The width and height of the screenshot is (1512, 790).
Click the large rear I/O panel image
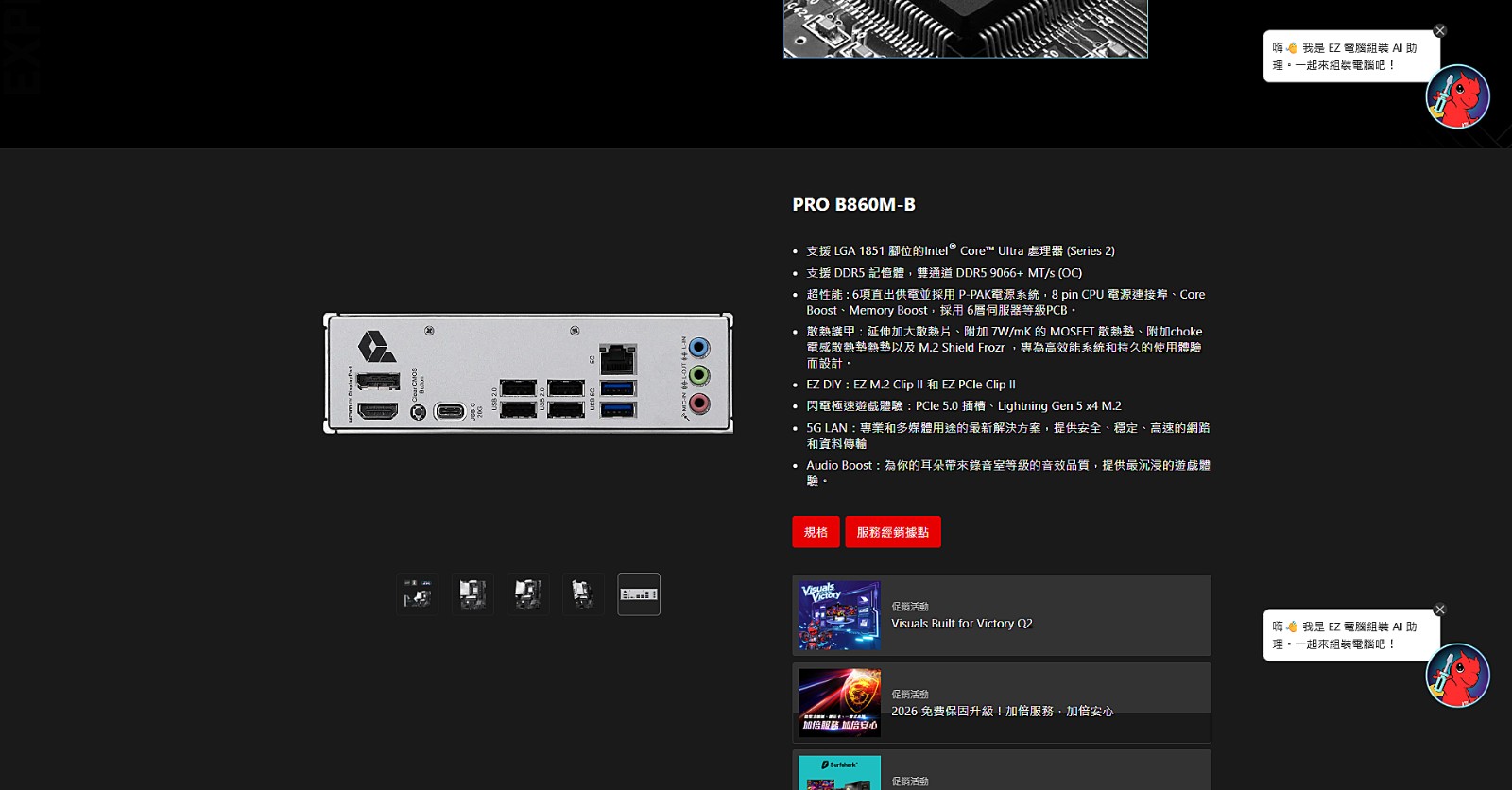pyautogui.click(x=528, y=373)
